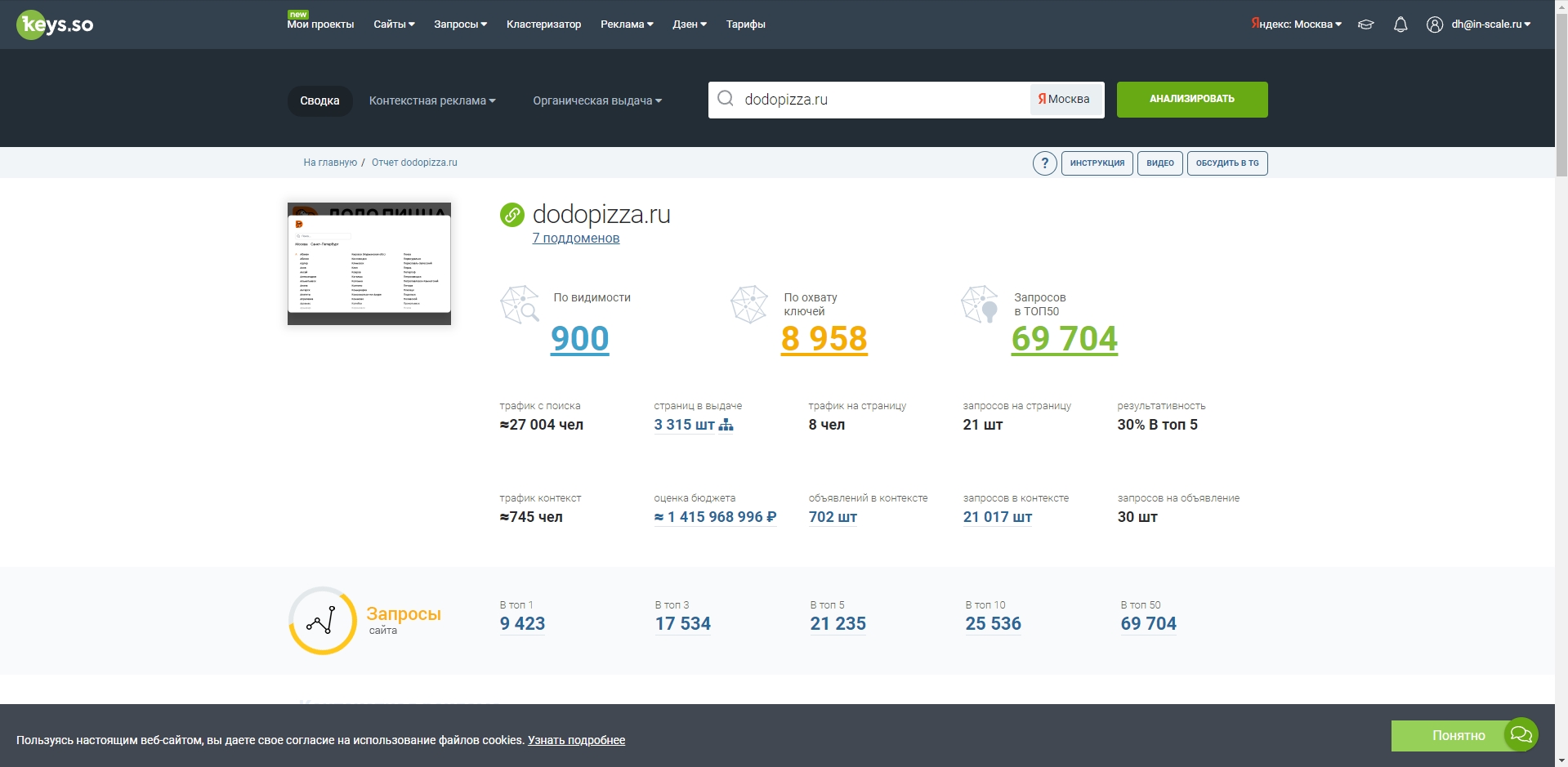This screenshot has width=1568, height=767.
Task: Open the 'В топ 1' value 9 423
Action: pyautogui.click(x=523, y=624)
